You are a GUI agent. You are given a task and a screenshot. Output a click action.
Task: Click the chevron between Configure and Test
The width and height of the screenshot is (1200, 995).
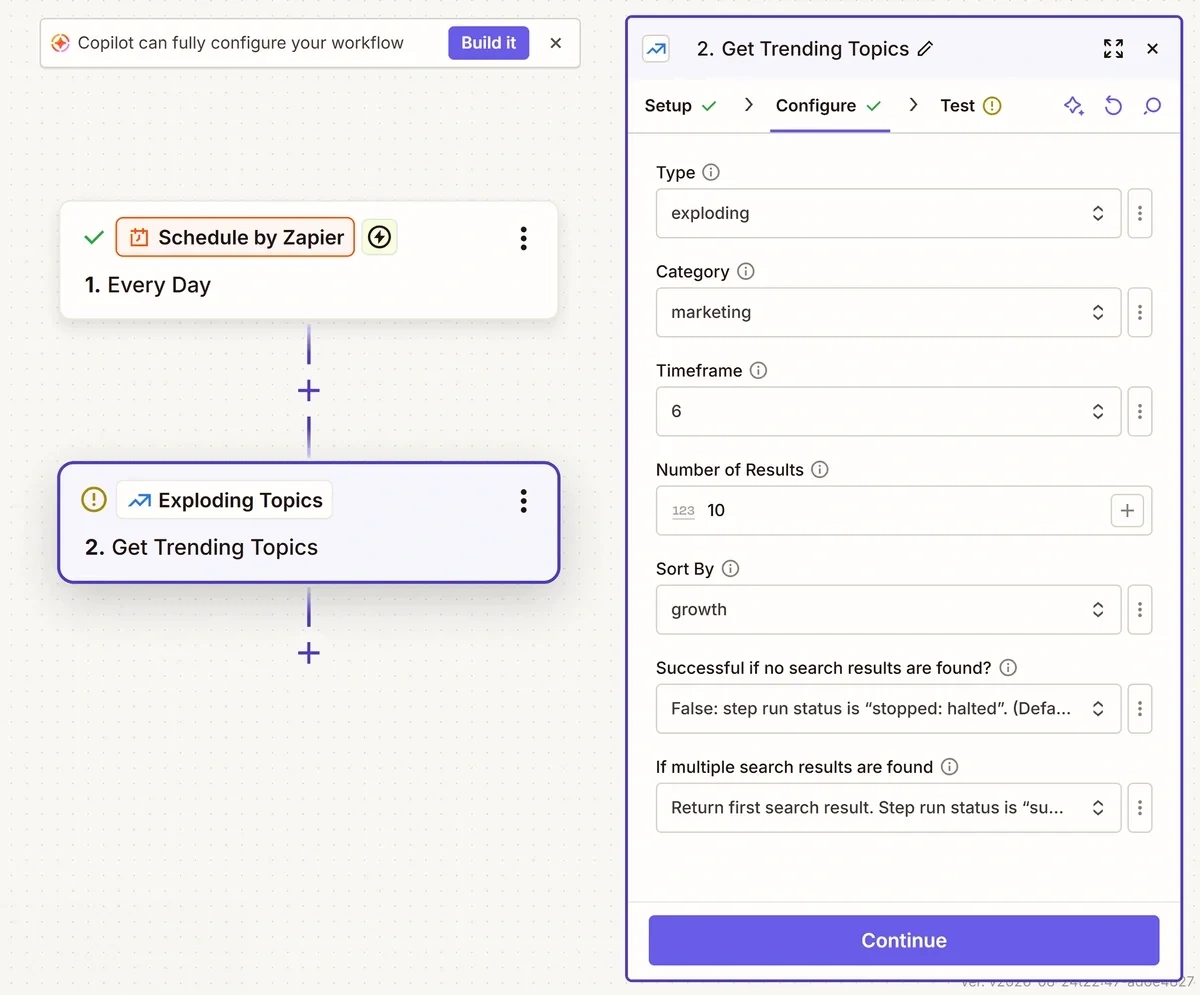913,105
